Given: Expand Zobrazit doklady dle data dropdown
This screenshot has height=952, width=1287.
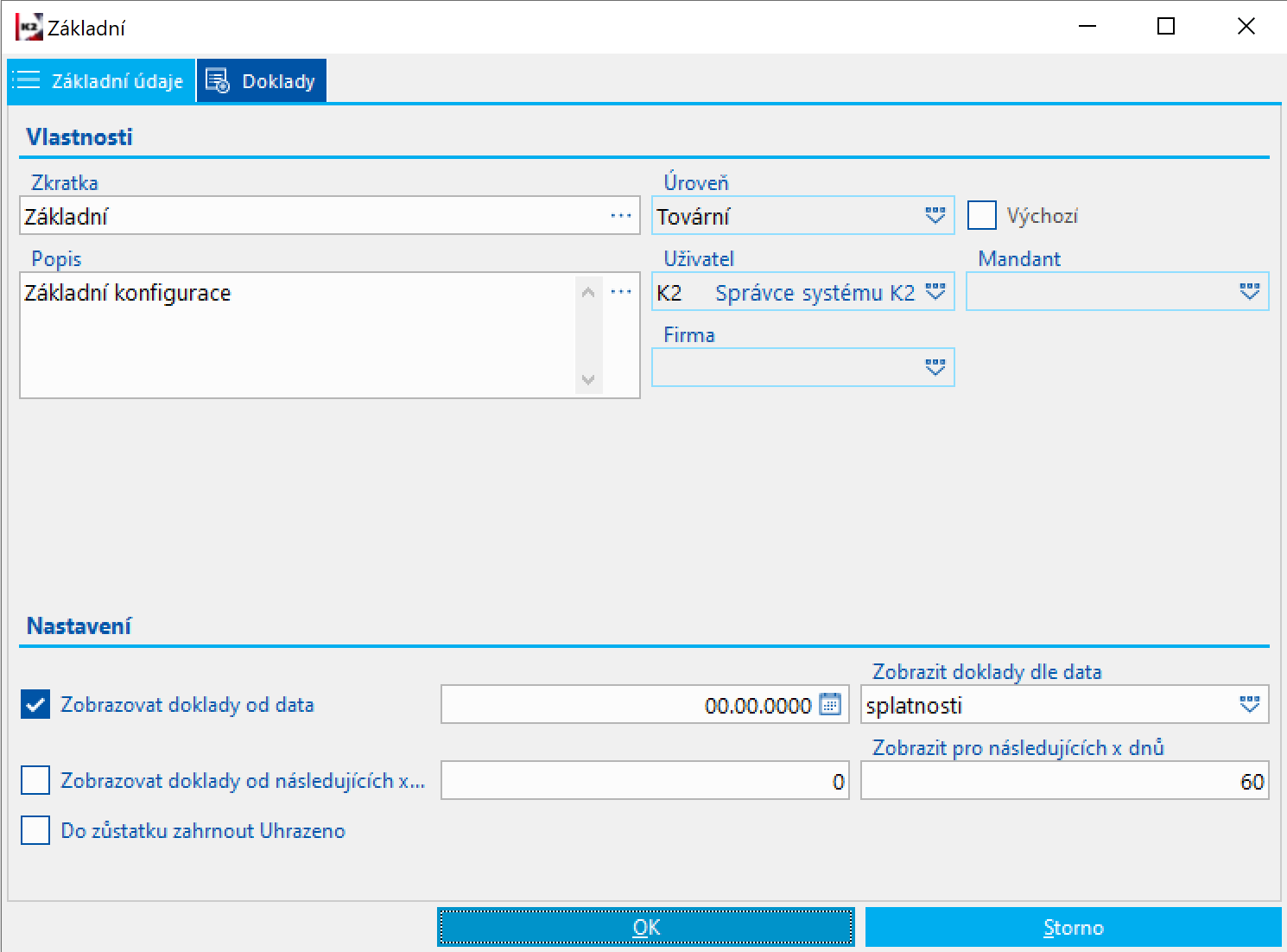Looking at the screenshot, I should [x=1250, y=705].
